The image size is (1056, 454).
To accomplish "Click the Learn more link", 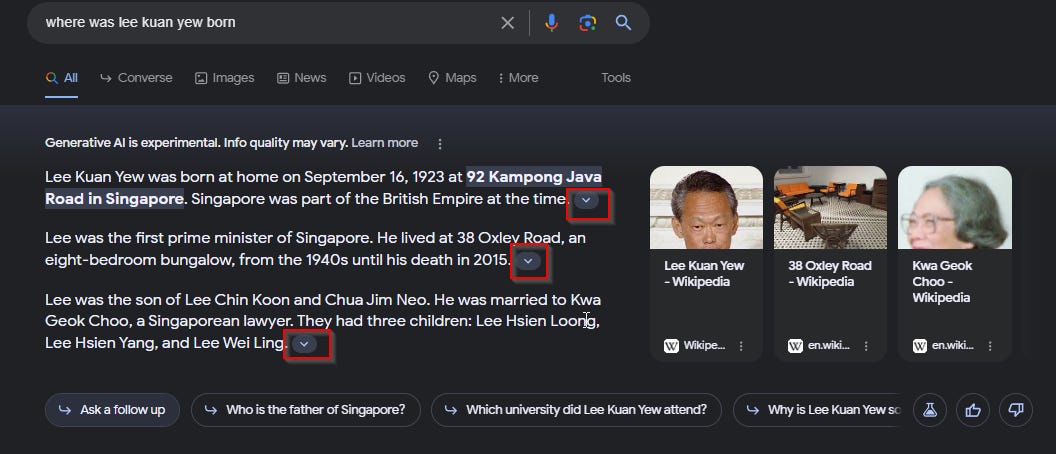I will [385, 143].
